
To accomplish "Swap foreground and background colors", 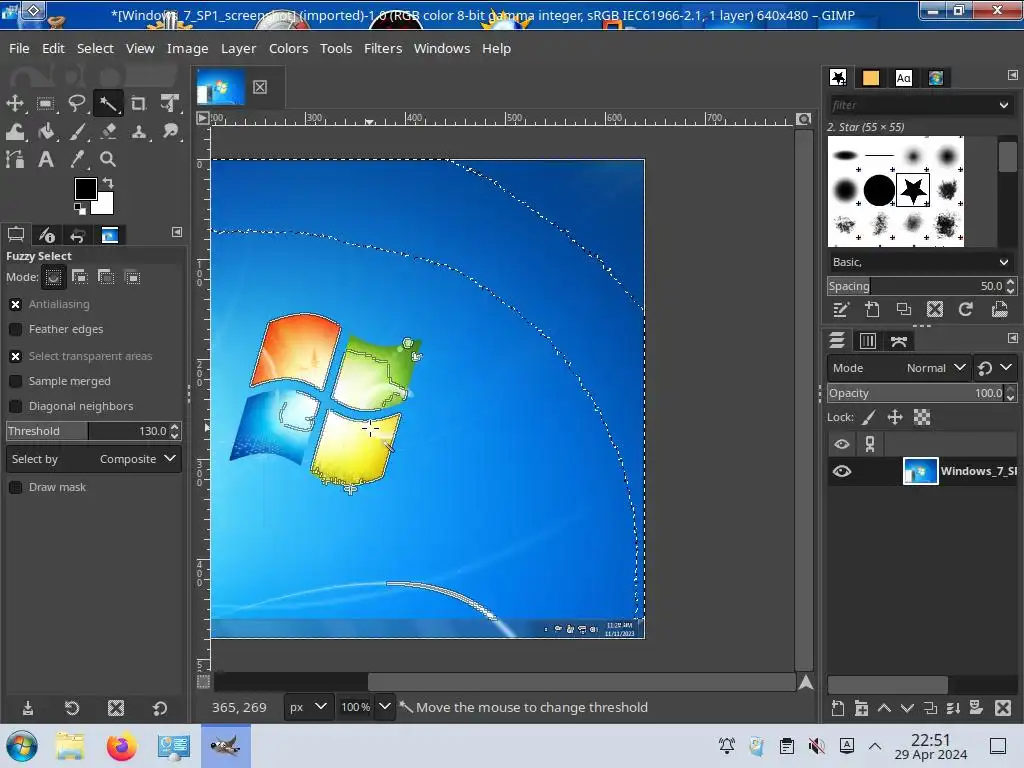I will coord(108,184).
